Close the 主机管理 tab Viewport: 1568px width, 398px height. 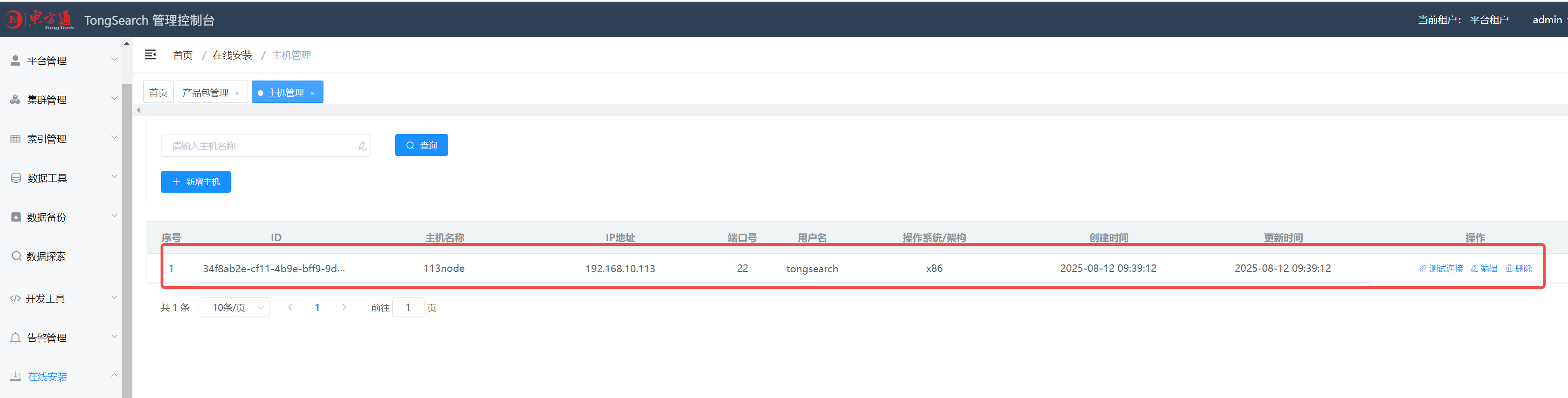(x=312, y=93)
